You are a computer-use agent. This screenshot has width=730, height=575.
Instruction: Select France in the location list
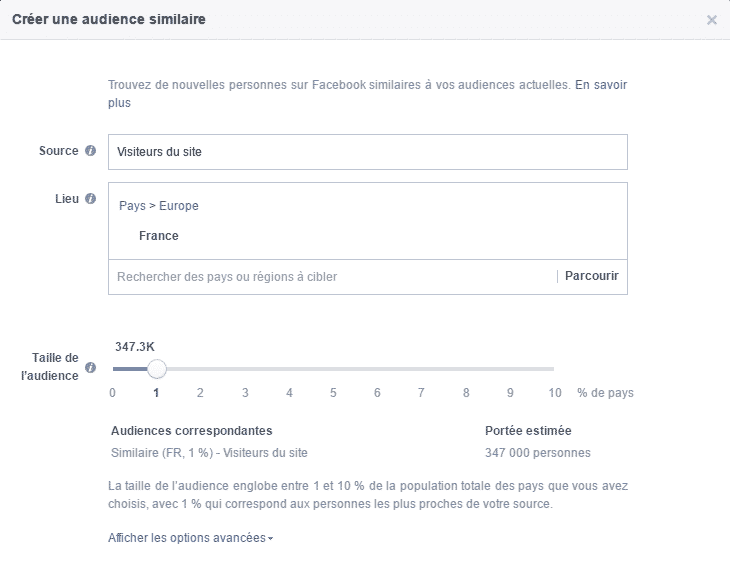(x=159, y=236)
